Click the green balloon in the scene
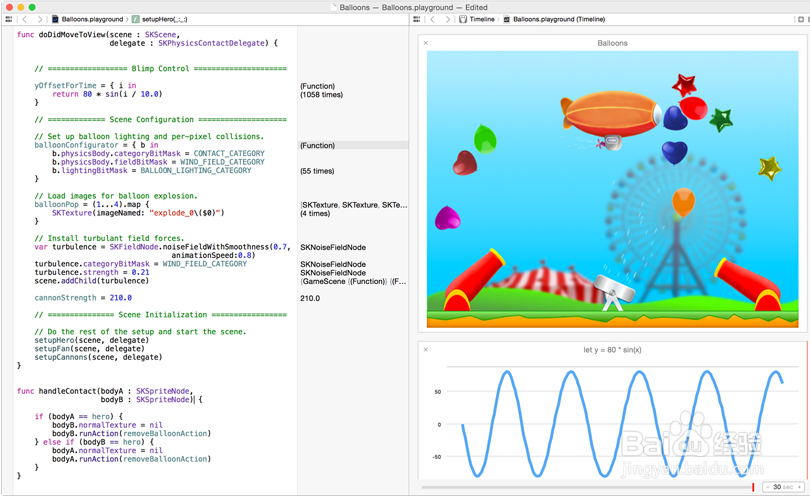 pos(485,138)
